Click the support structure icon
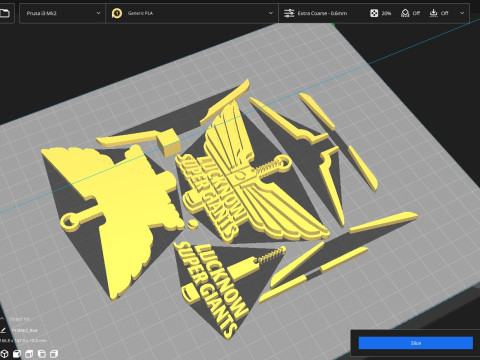This screenshot has height=360, width=480. point(405,13)
